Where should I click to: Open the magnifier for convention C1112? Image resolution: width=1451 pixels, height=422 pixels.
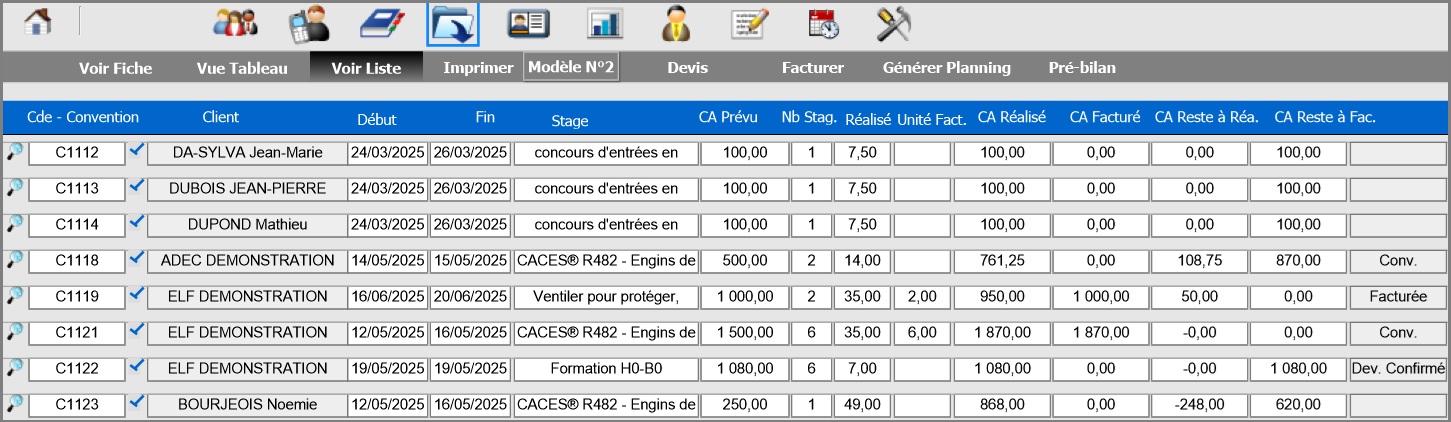click(14, 152)
